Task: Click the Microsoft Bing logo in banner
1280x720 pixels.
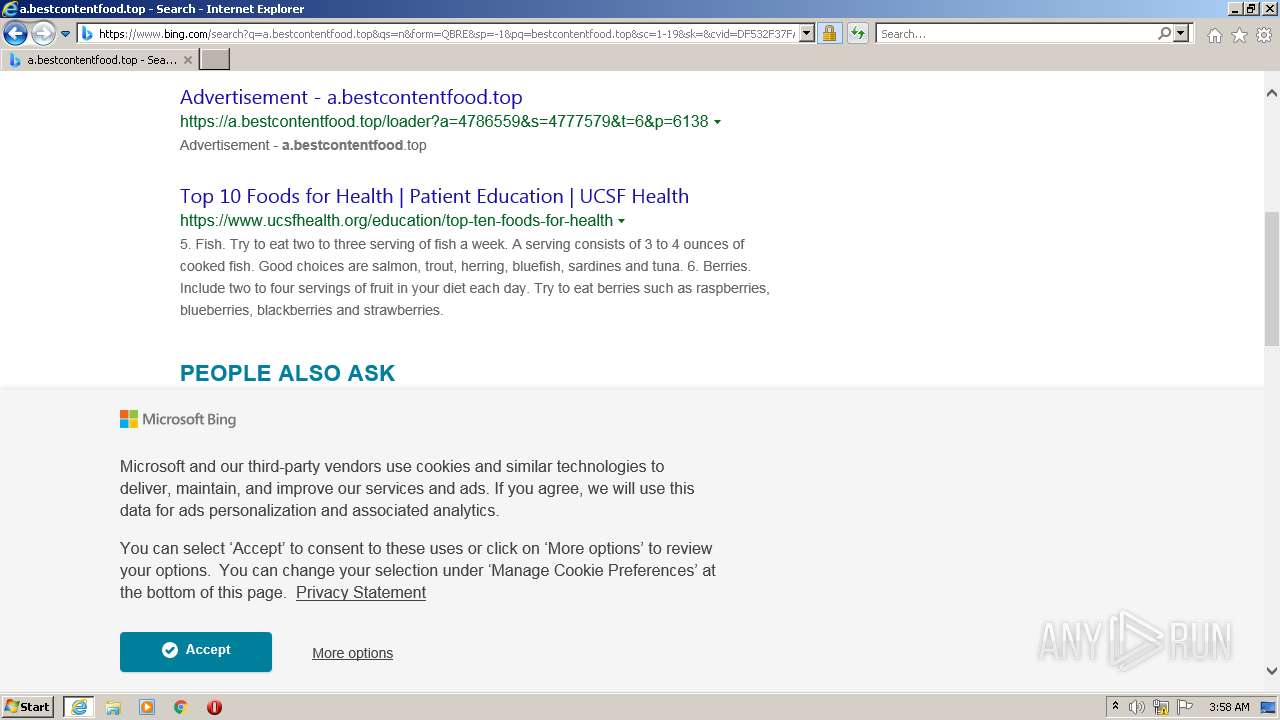Action: tap(178, 420)
